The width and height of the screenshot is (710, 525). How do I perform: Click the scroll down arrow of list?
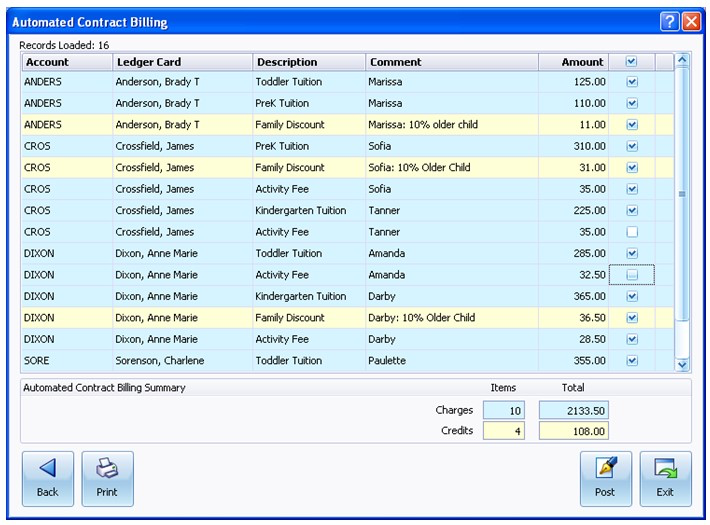tap(682, 364)
